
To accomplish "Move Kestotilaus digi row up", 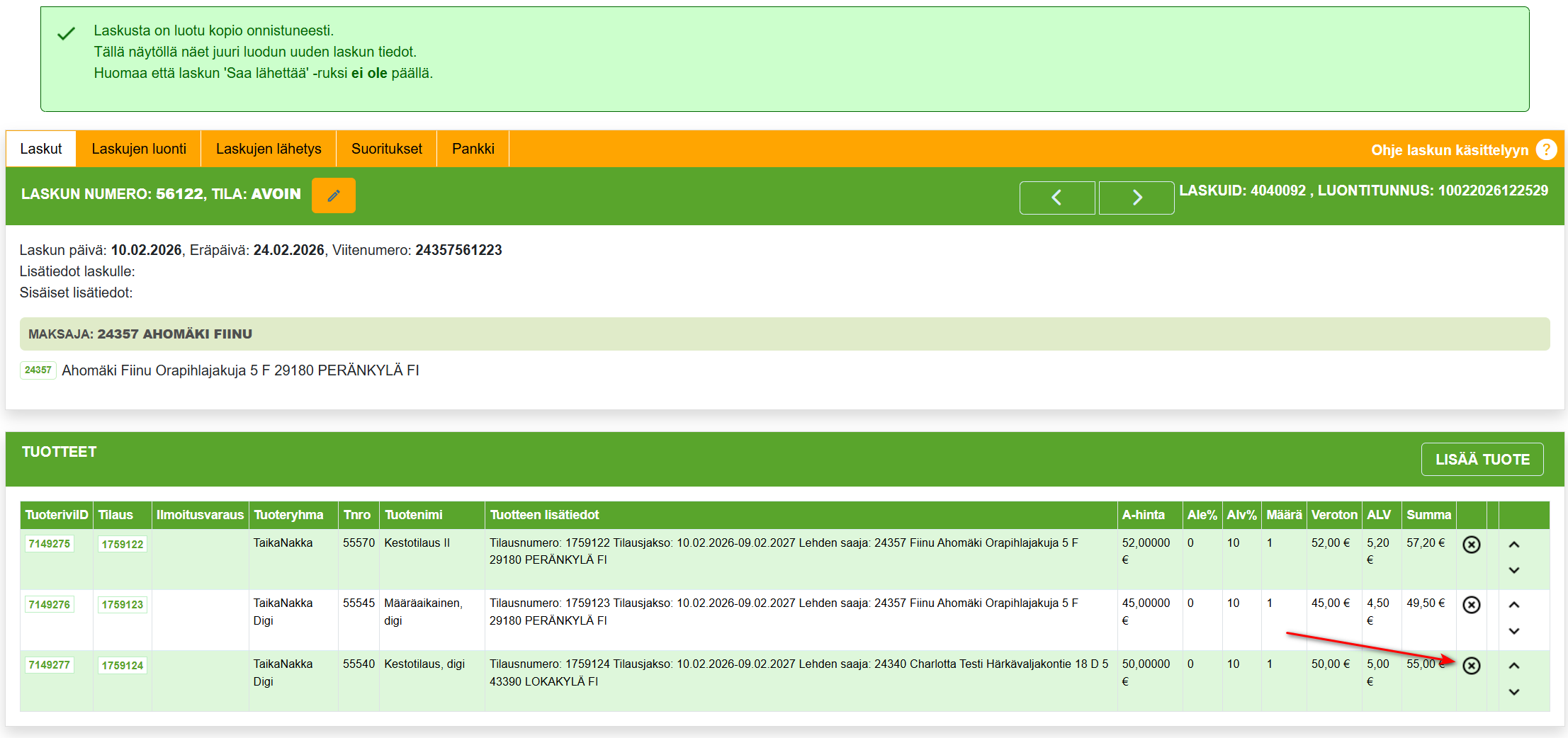I will 1514,666.
